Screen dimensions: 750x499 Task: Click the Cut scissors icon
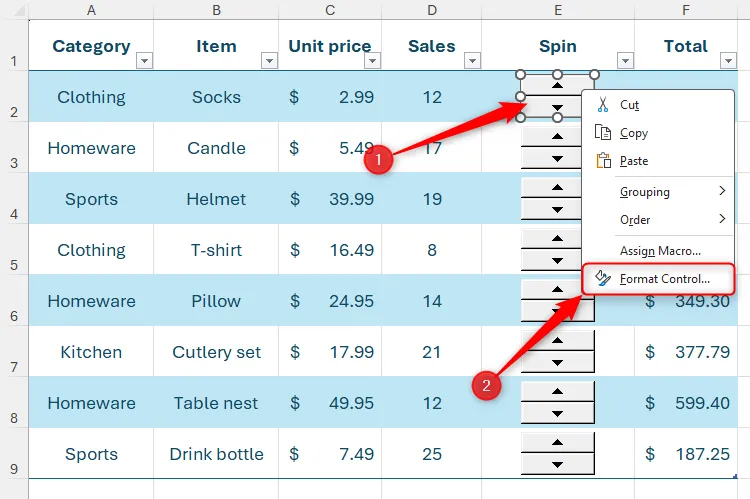pos(603,104)
